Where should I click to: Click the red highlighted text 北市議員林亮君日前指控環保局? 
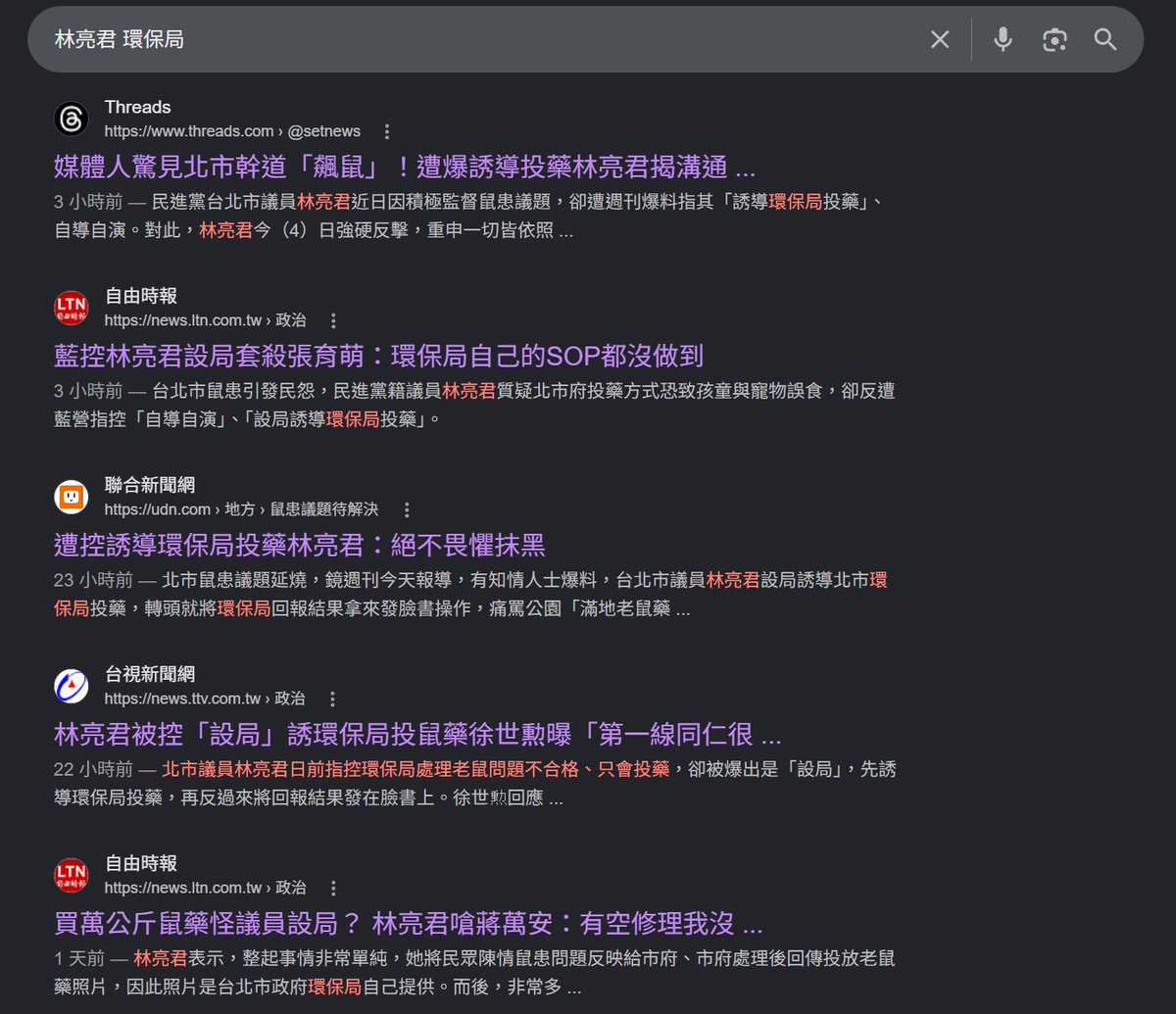(x=416, y=769)
